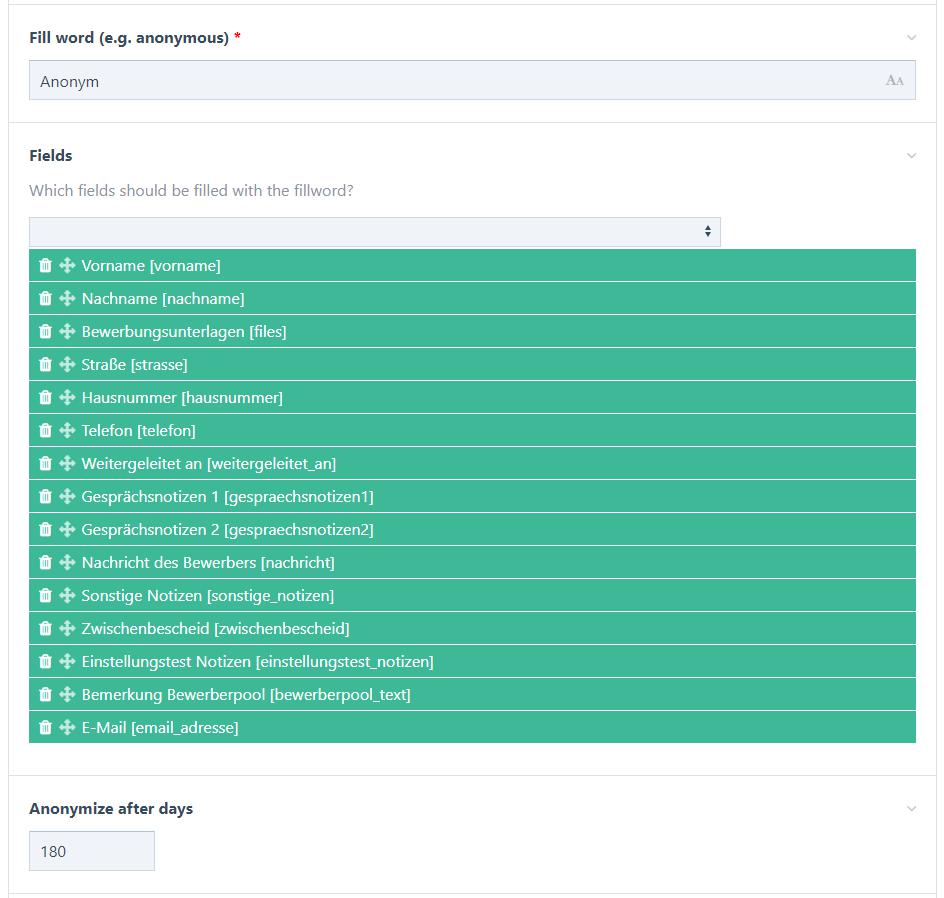Collapse the Anonymize after days chevron
Image resolution: width=944 pixels, height=898 pixels.
tap(911, 809)
